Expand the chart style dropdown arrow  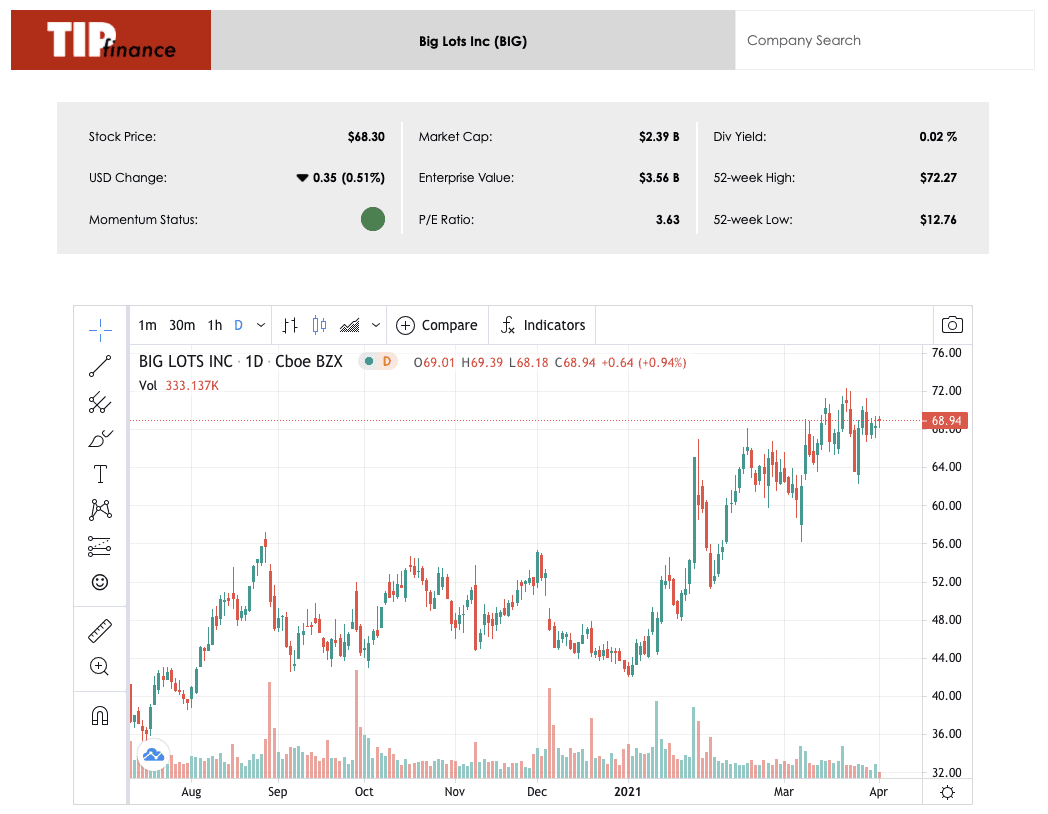click(376, 325)
